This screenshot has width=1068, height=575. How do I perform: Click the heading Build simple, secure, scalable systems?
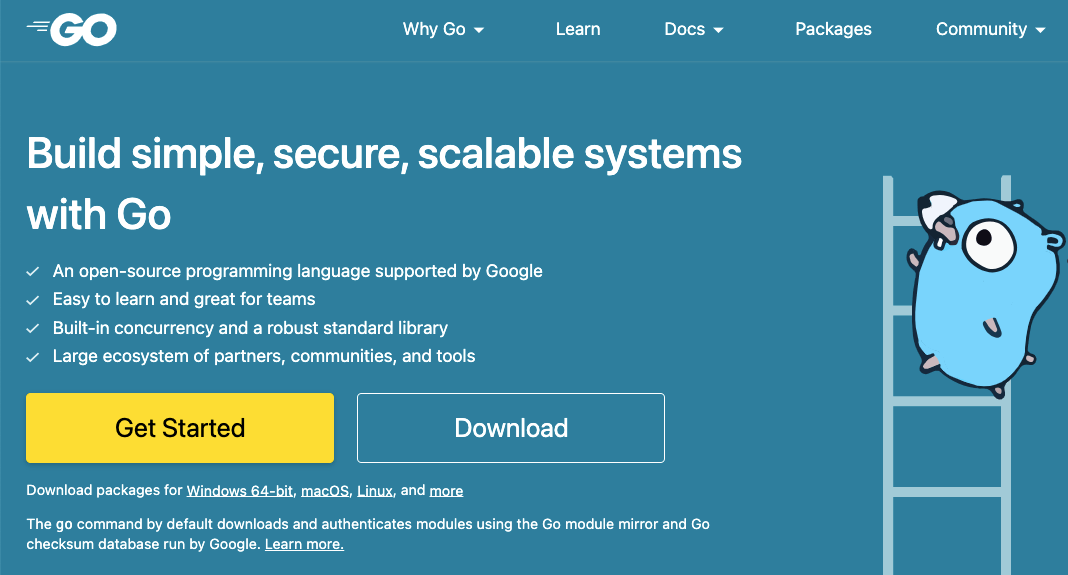click(384, 184)
